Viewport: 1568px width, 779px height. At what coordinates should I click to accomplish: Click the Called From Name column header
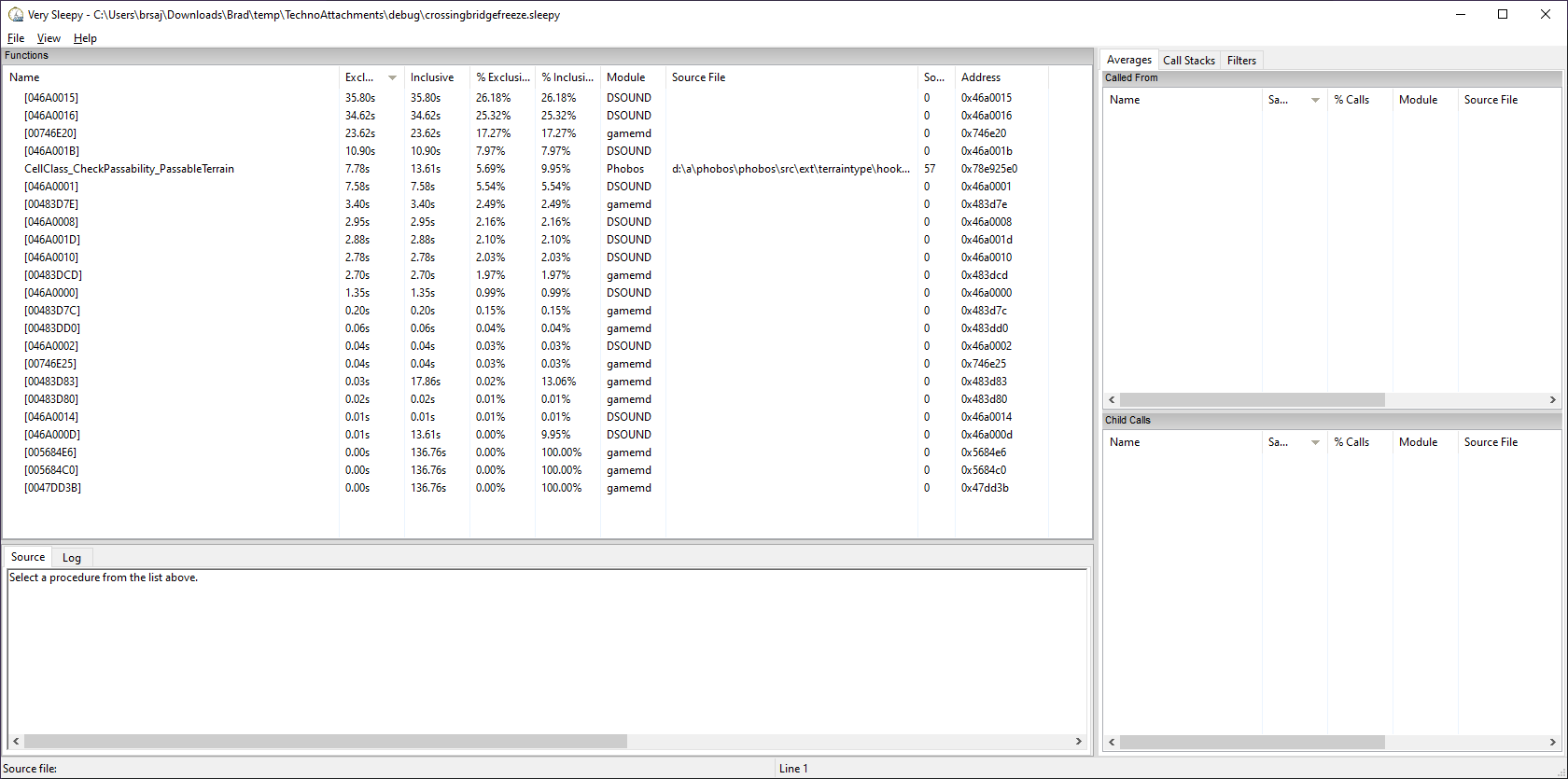coord(1183,100)
